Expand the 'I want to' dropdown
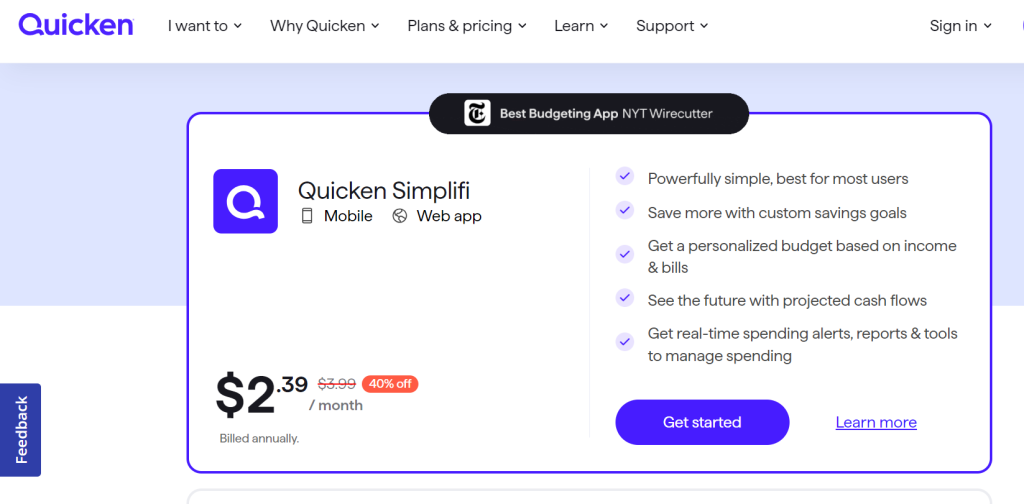1024x504 pixels. click(x=205, y=26)
